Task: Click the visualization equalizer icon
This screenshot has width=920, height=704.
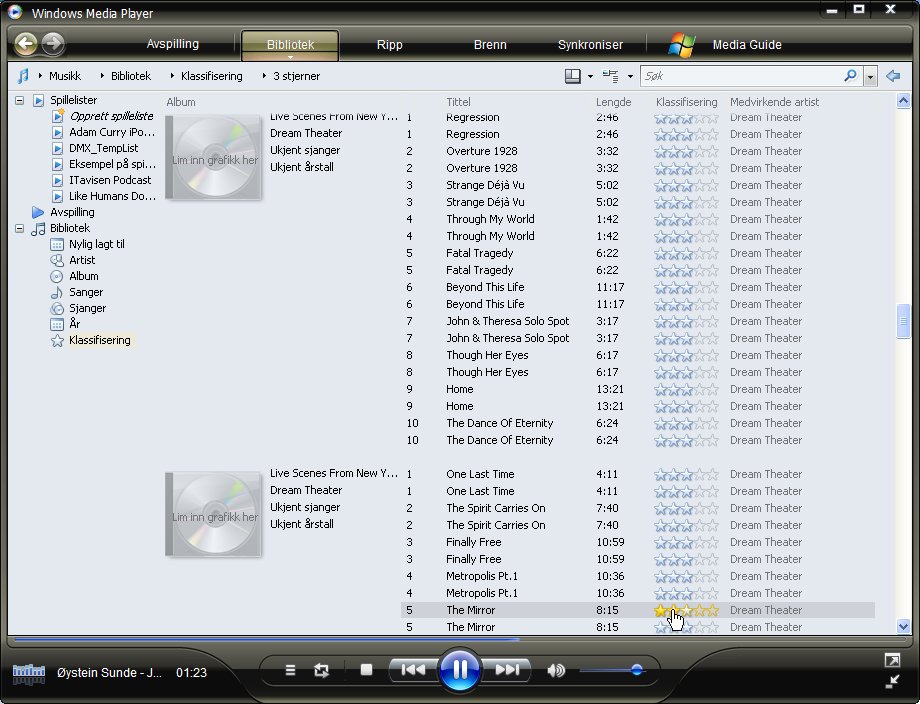Action: click(29, 673)
